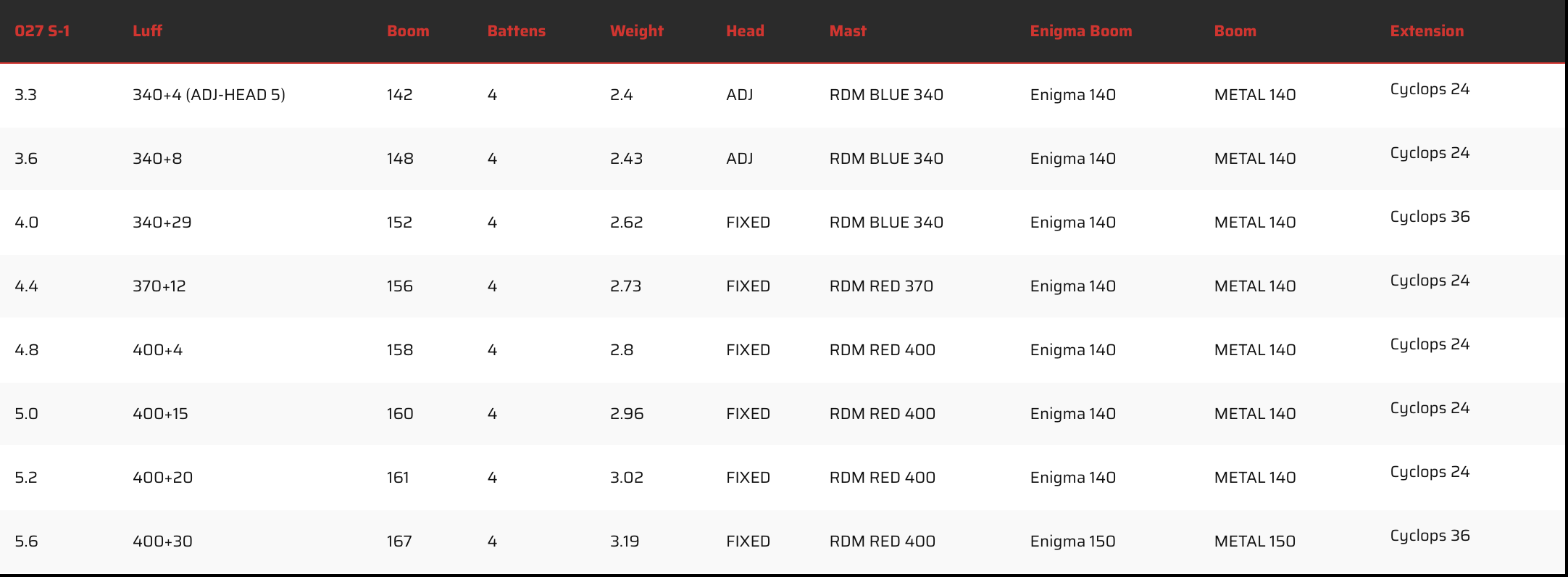Select the weight value "2.43"
Screen dimensions: 1568x577
point(627,159)
